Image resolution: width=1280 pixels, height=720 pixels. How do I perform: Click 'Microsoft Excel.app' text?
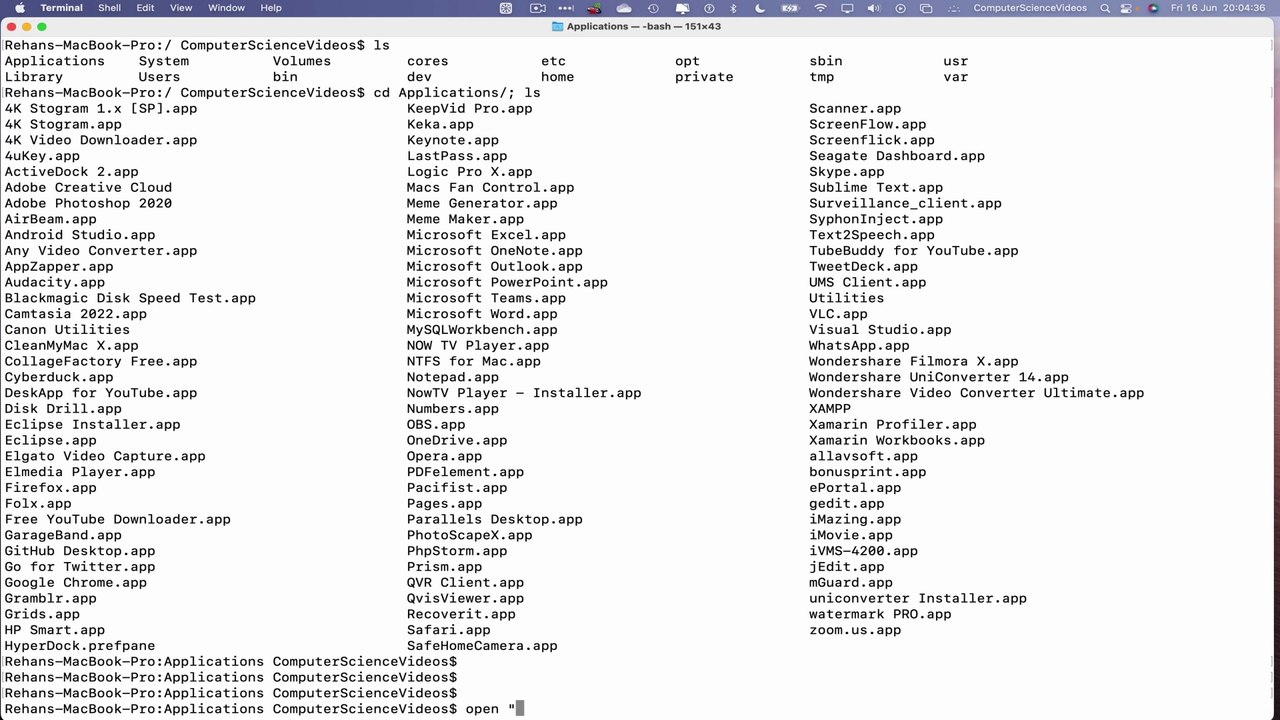pos(486,235)
